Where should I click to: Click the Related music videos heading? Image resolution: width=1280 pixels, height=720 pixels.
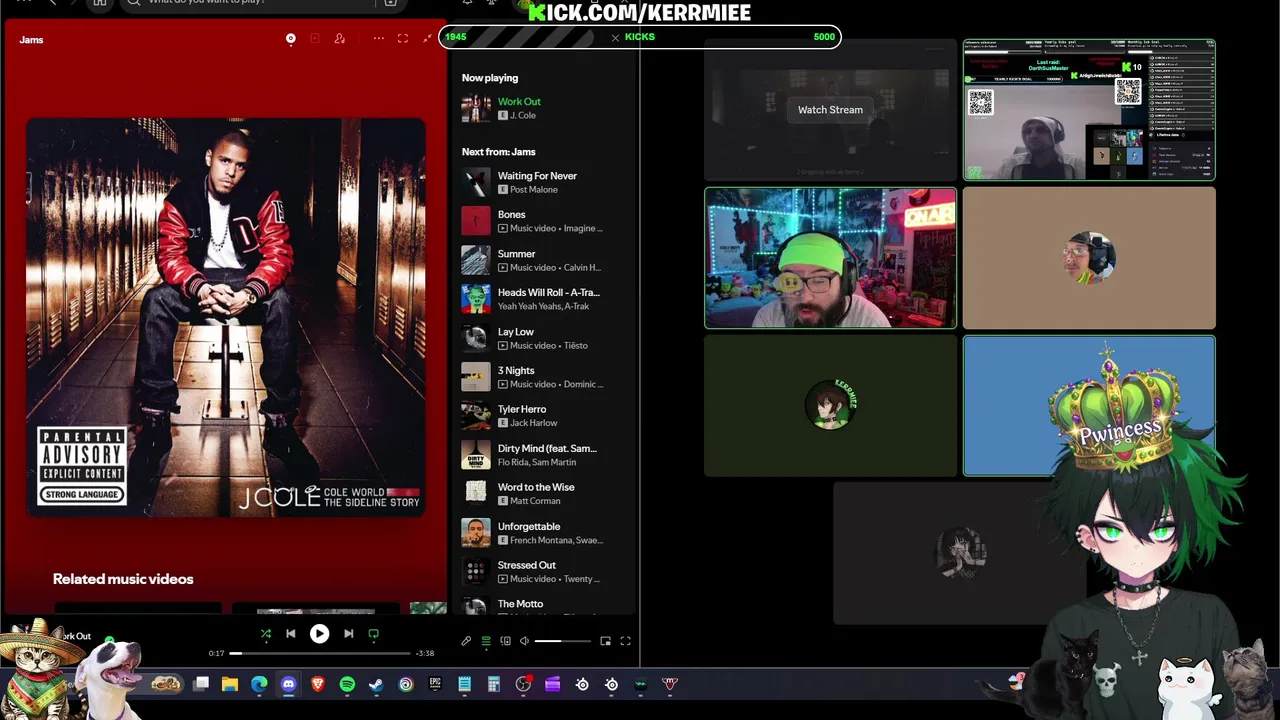pyautogui.click(x=123, y=579)
